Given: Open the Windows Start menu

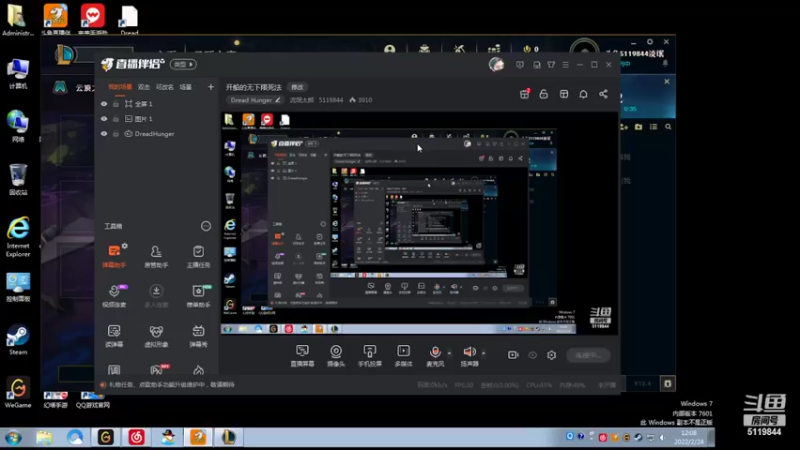Looking at the screenshot, I should 13,438.
